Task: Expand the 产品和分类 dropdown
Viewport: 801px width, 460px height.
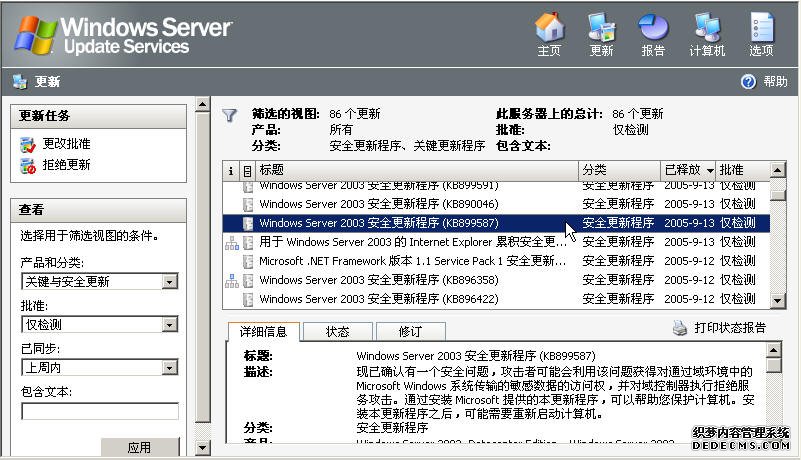Action: (170, 282)
